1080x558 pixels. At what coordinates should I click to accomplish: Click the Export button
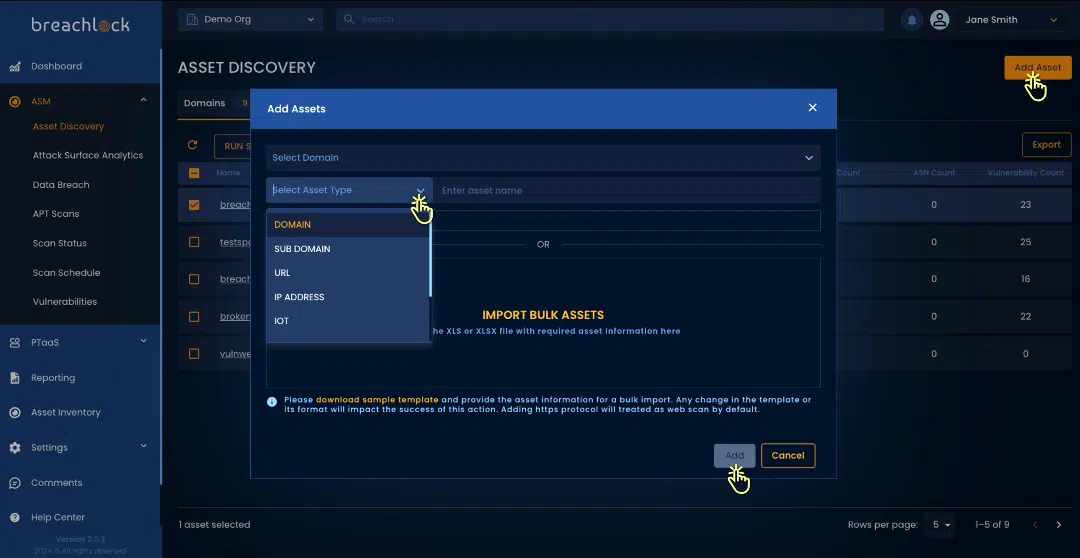tap(1046, 145)
